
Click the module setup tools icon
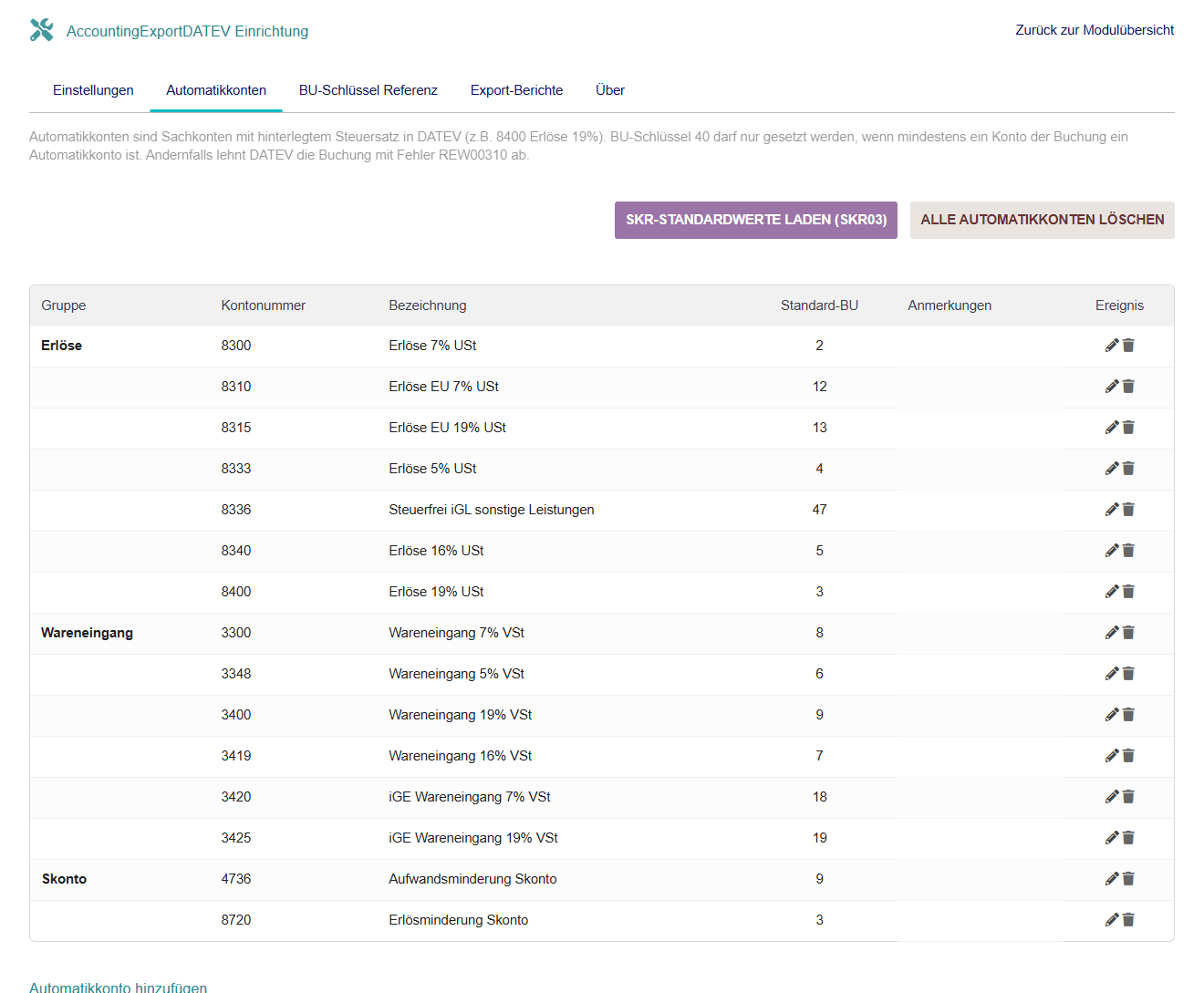[42, 30]
